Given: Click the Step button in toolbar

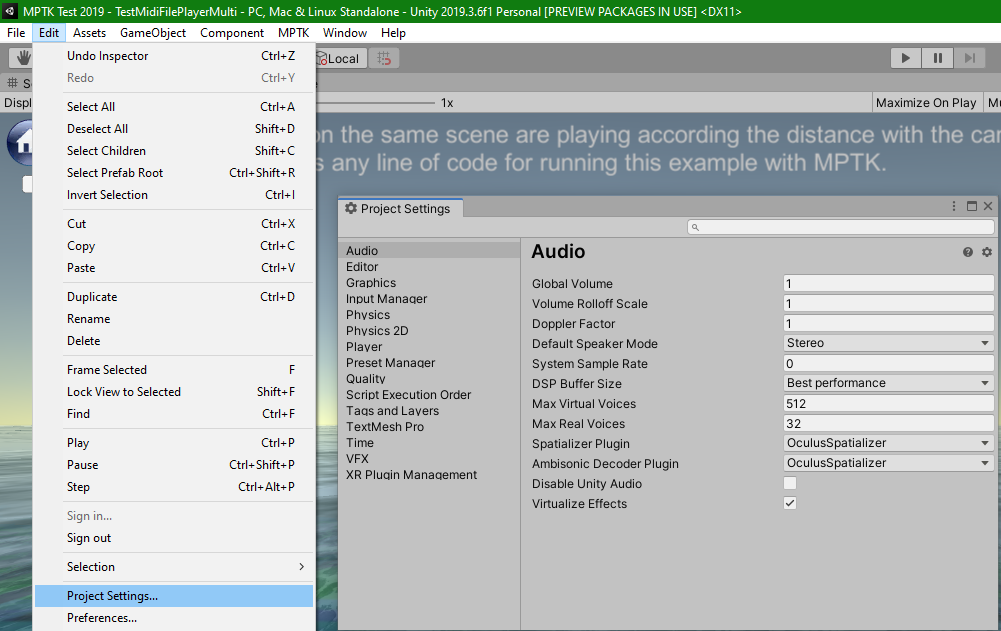Looking at the screenshot, I should 970,58.
